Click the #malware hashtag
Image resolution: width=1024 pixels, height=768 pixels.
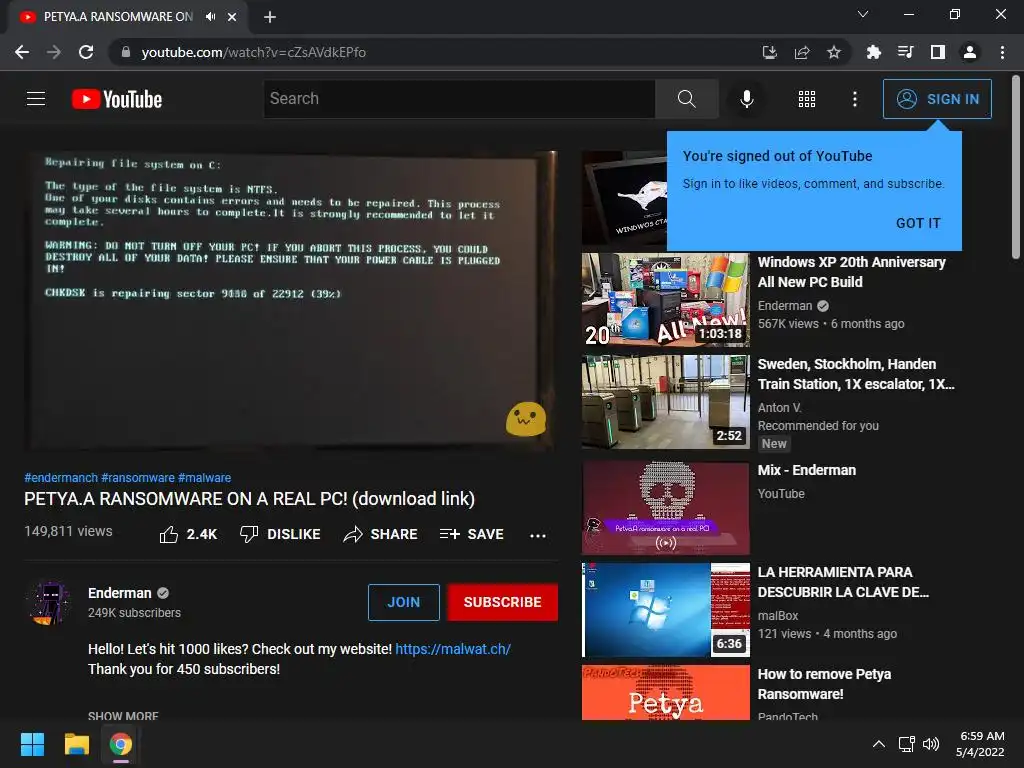(204, 478)
